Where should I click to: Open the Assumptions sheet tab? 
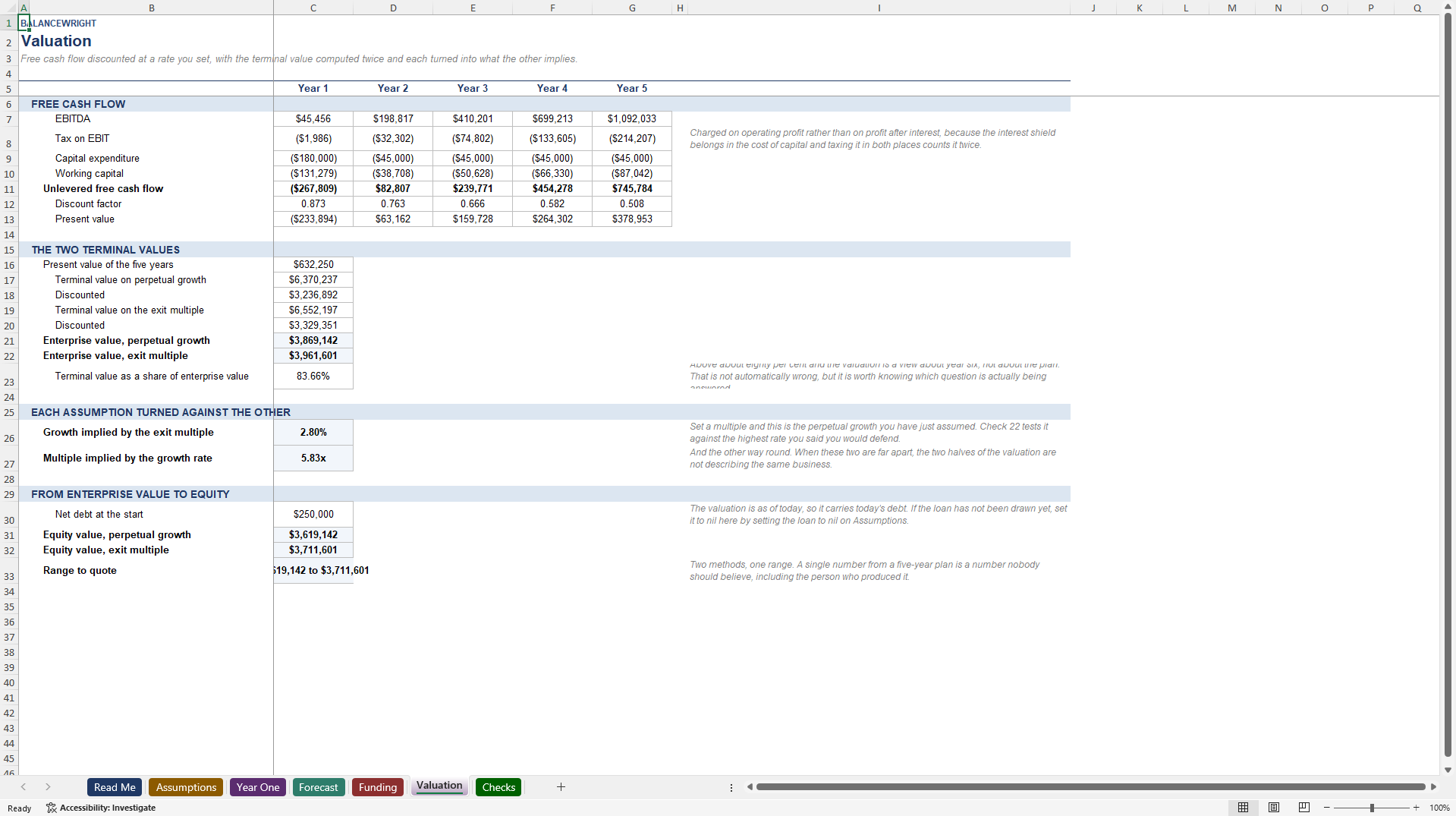pyautogui.click(x=186, y=787)
